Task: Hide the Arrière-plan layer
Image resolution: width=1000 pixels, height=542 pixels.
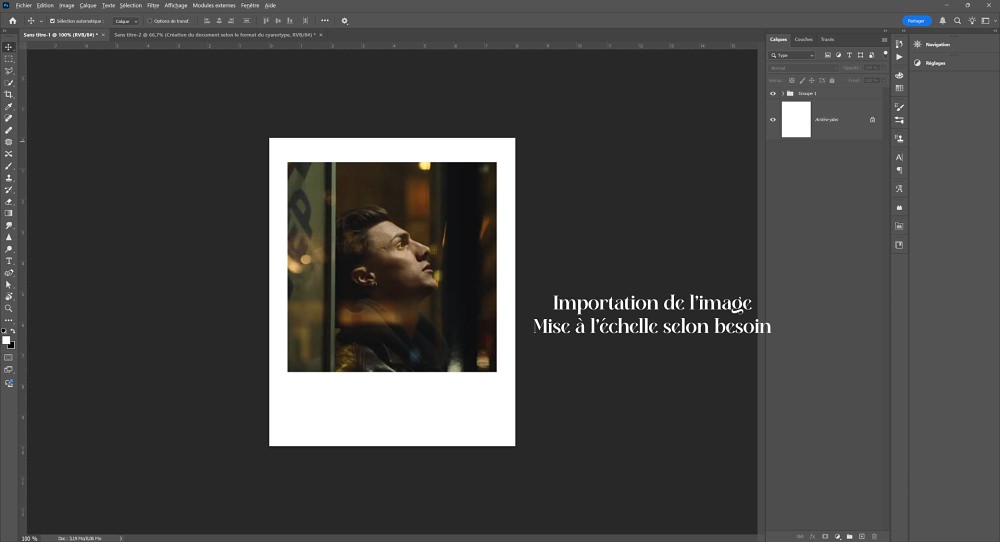Action: [773, 119]
